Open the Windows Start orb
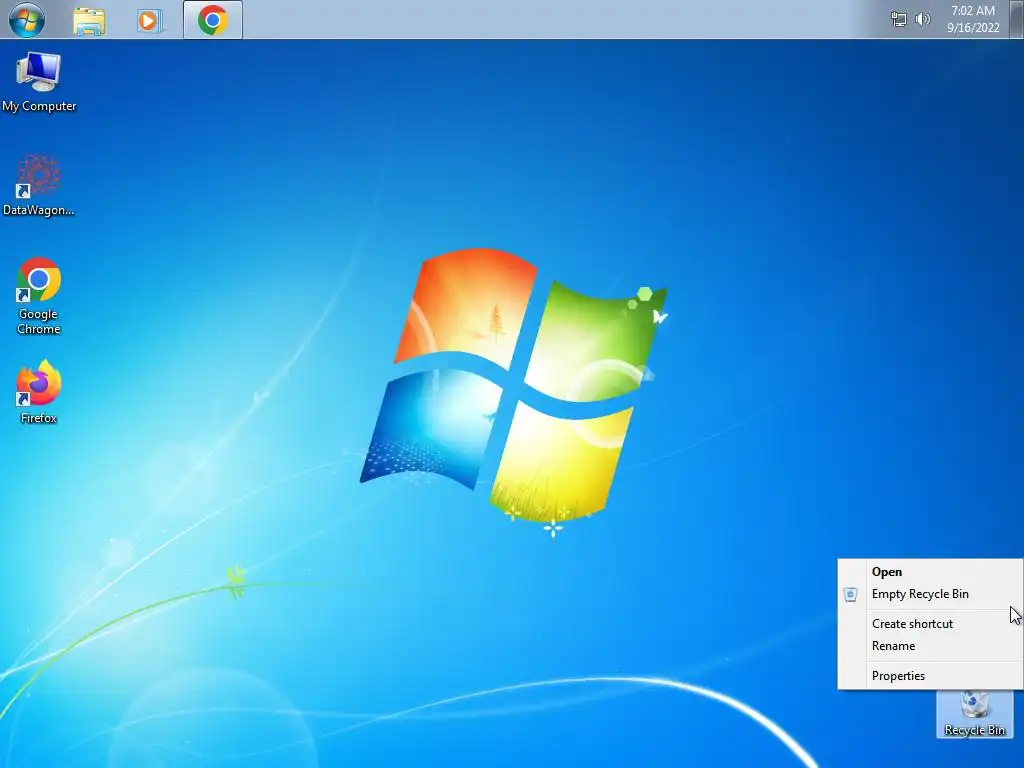 tap(27, 20)
